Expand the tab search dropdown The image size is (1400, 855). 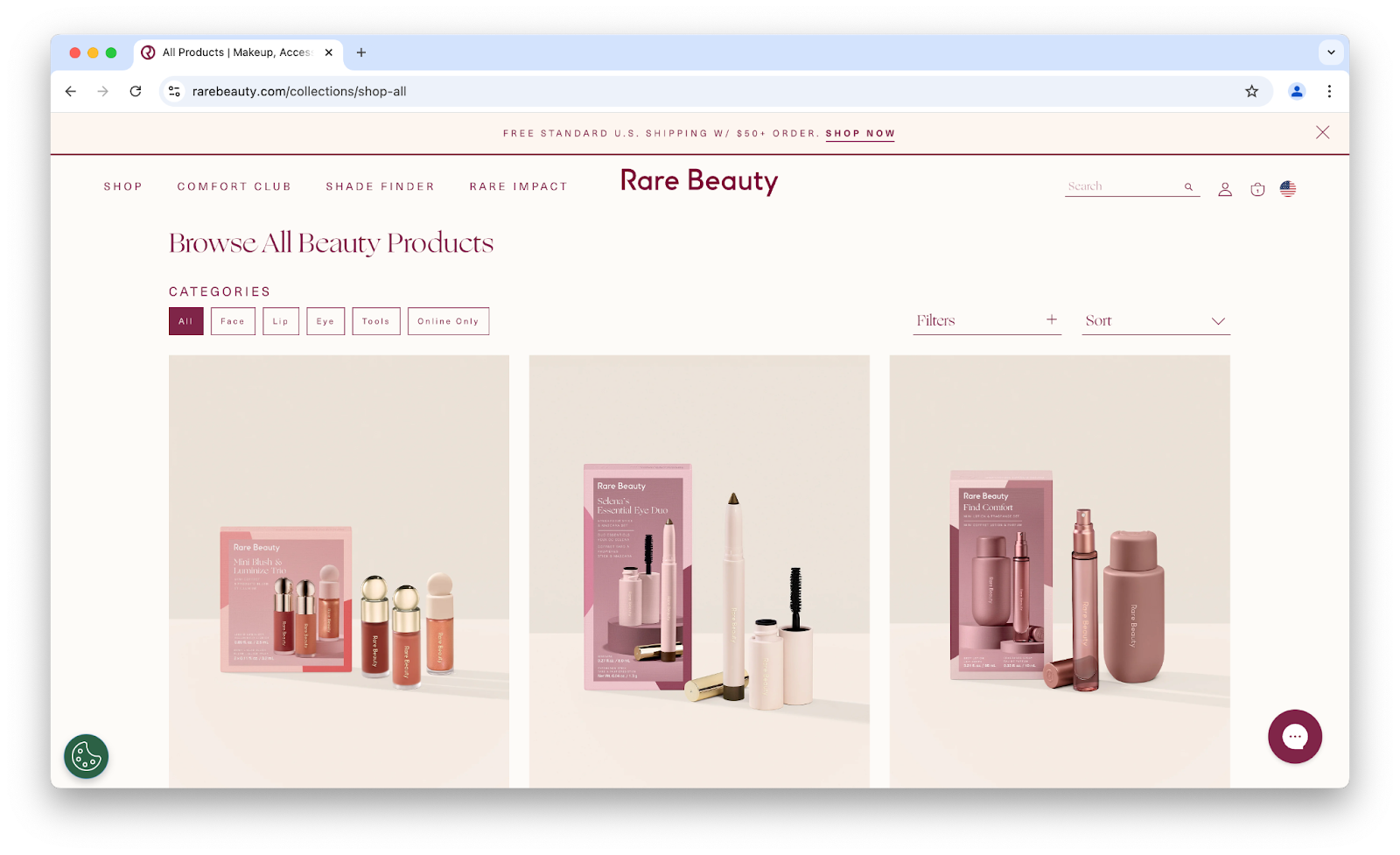click(x=1331, y=53)
